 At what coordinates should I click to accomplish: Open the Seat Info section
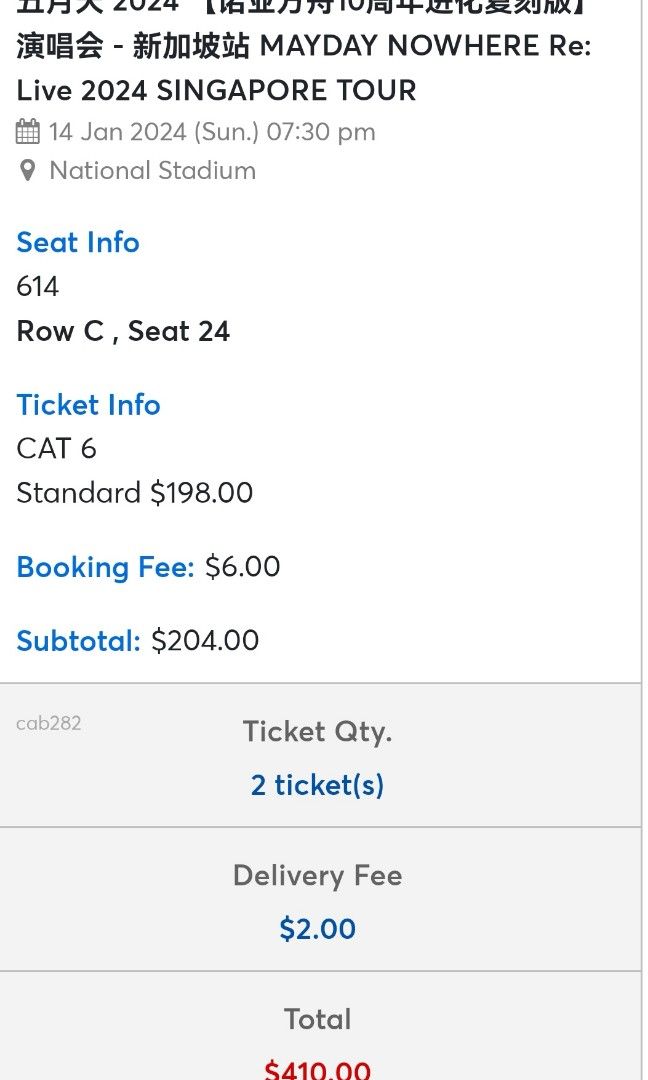[77, 242]
